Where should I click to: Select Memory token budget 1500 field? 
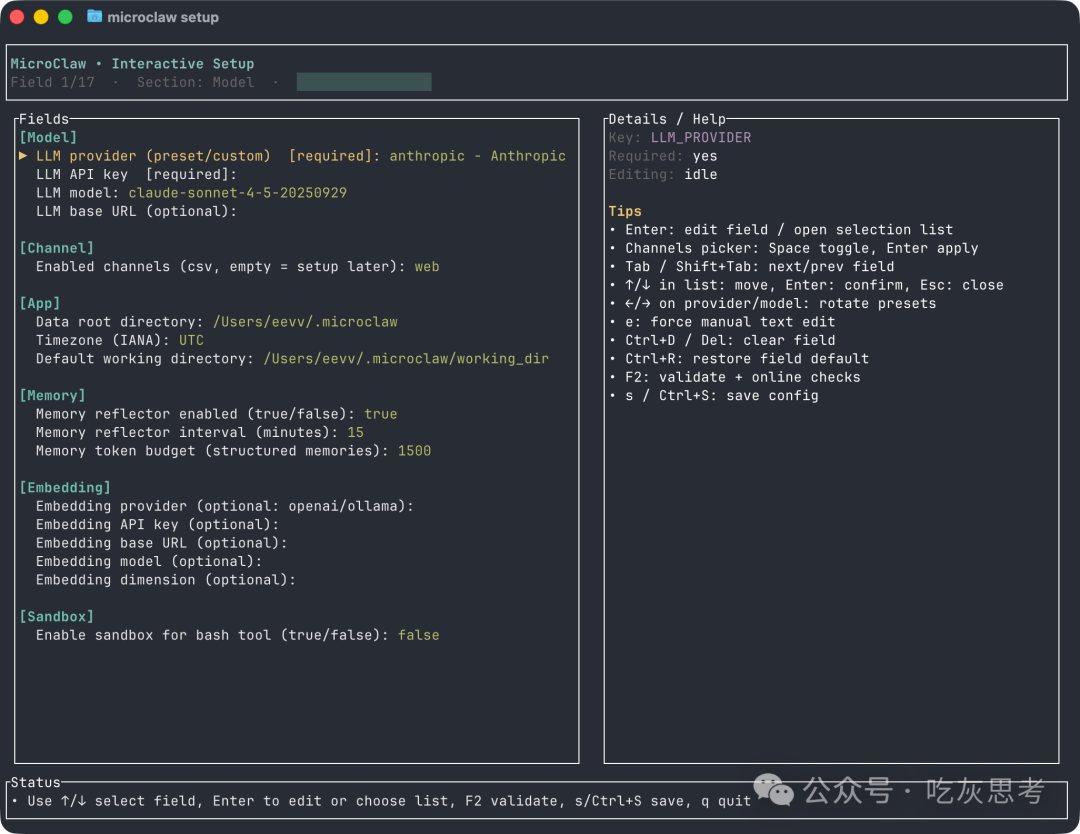[233, 451]
